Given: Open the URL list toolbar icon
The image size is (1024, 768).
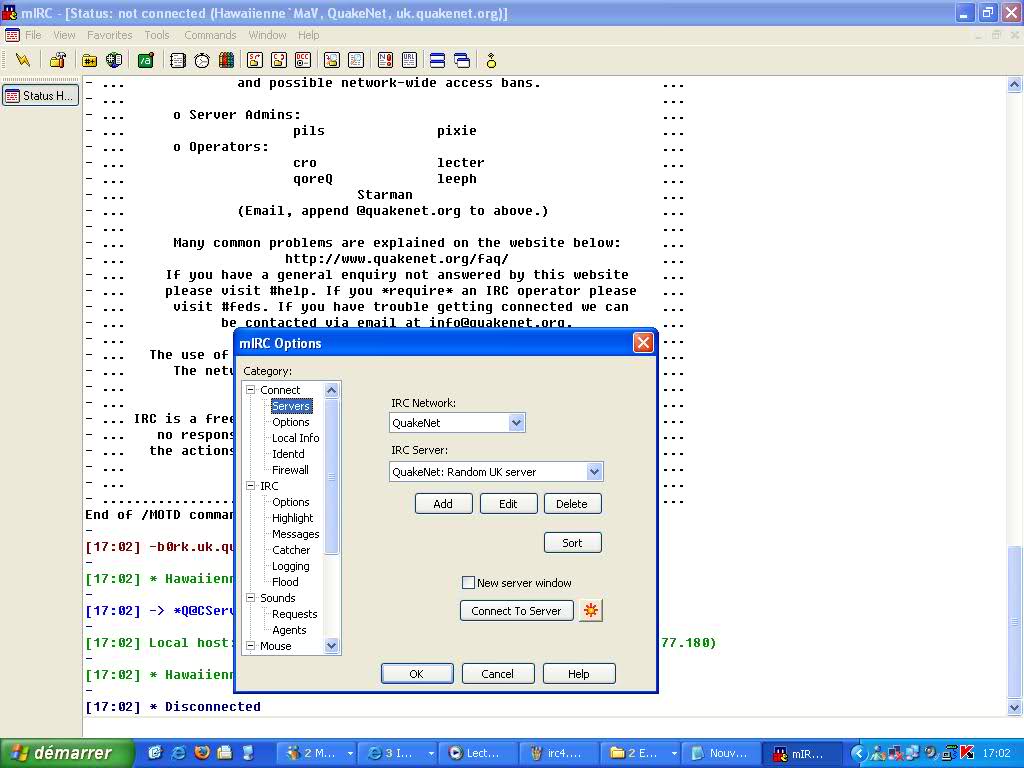Looking at the screenshot, I should pos(409,60).
